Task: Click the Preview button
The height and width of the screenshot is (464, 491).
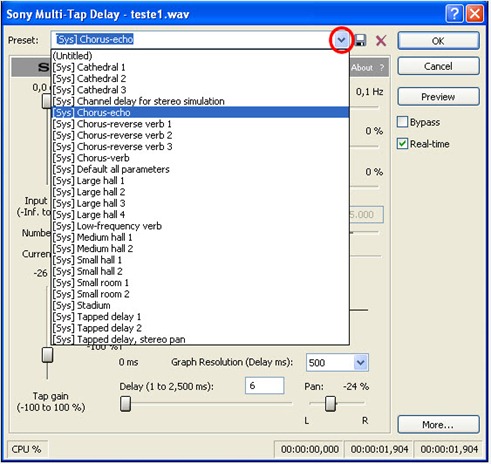Action: pos(438,97)
